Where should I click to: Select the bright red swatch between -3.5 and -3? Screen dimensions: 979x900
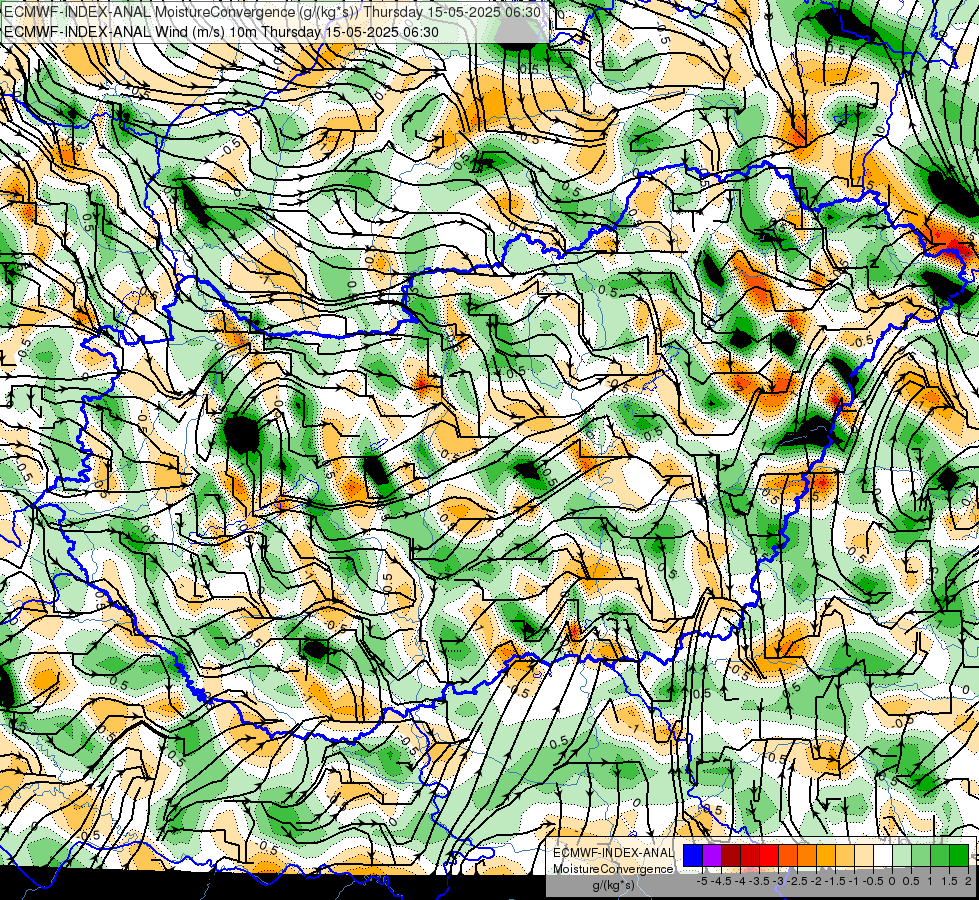(x=769, y=855)
